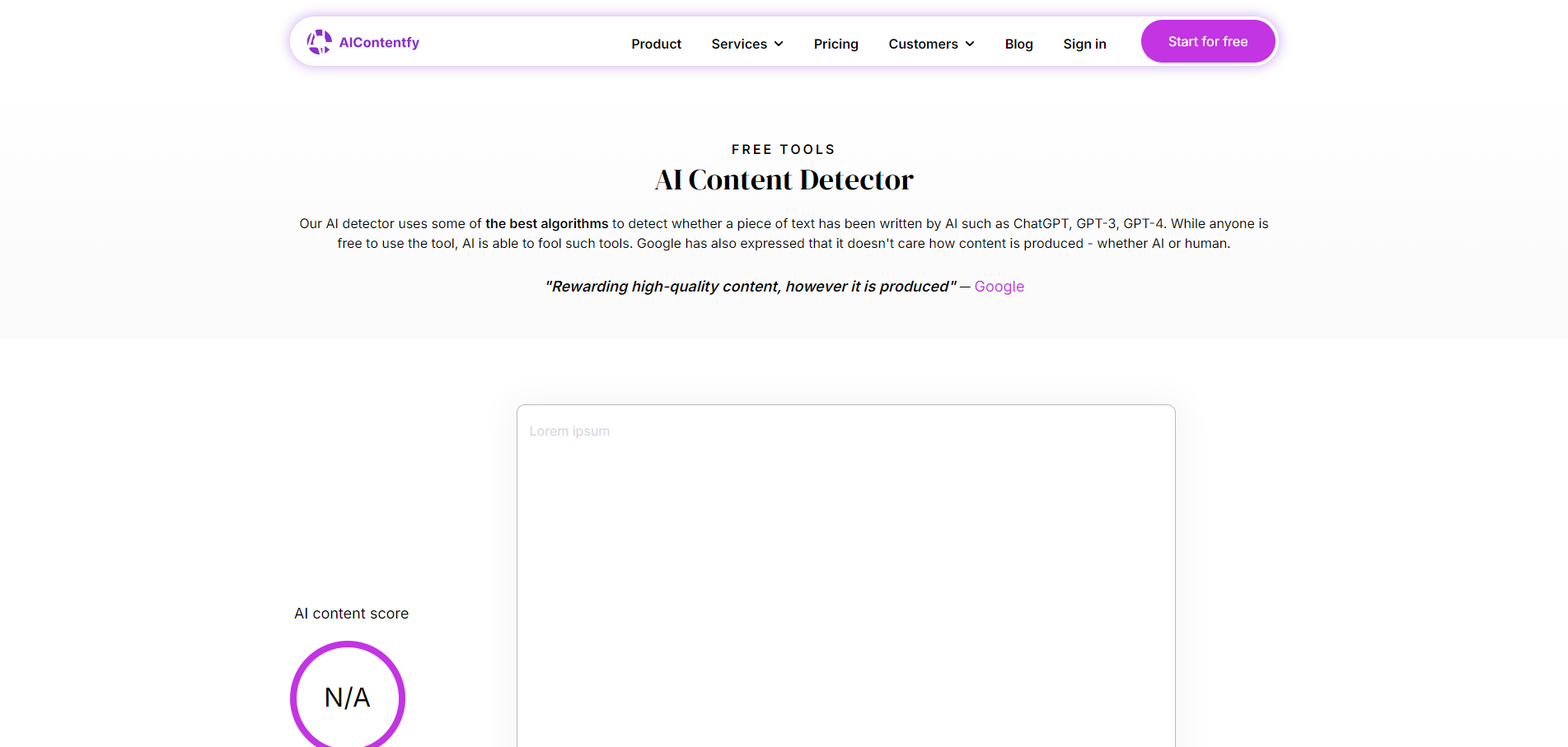The width and height of the screenshot is (1568, 747).
Task: Click the AI content score label
Action: tap(351, 613)
